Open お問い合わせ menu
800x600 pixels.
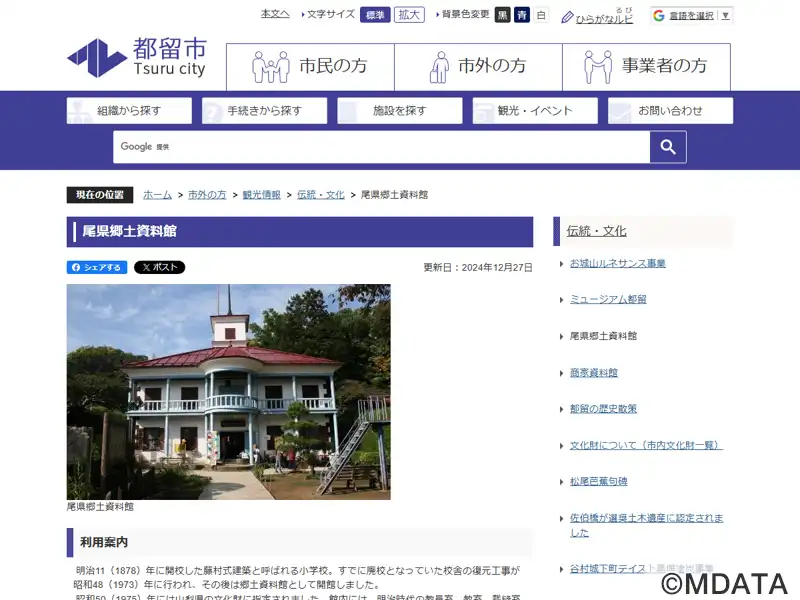coord(670,111)
